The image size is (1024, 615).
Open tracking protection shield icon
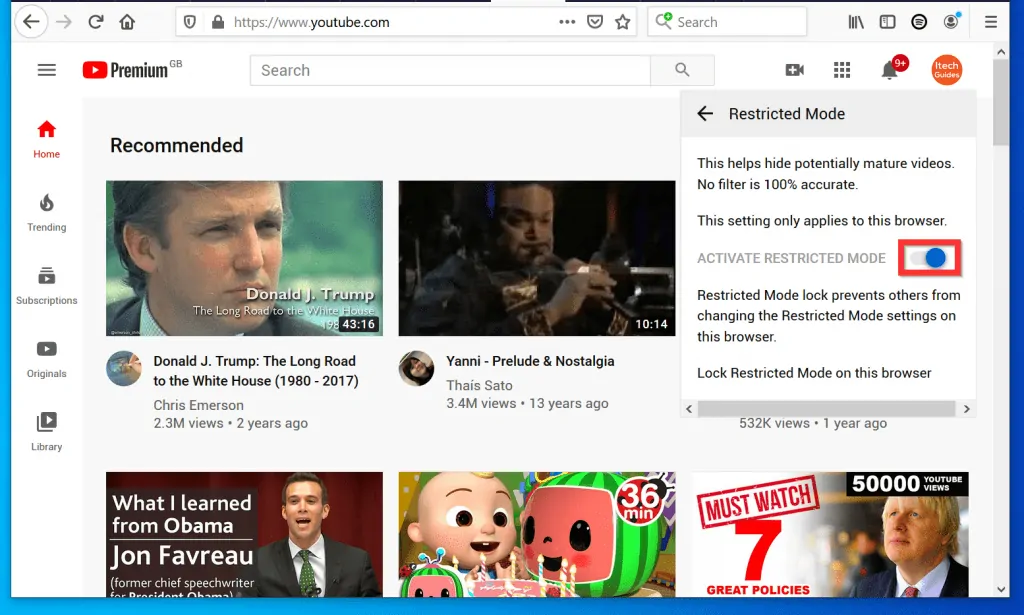pos(189,22)
